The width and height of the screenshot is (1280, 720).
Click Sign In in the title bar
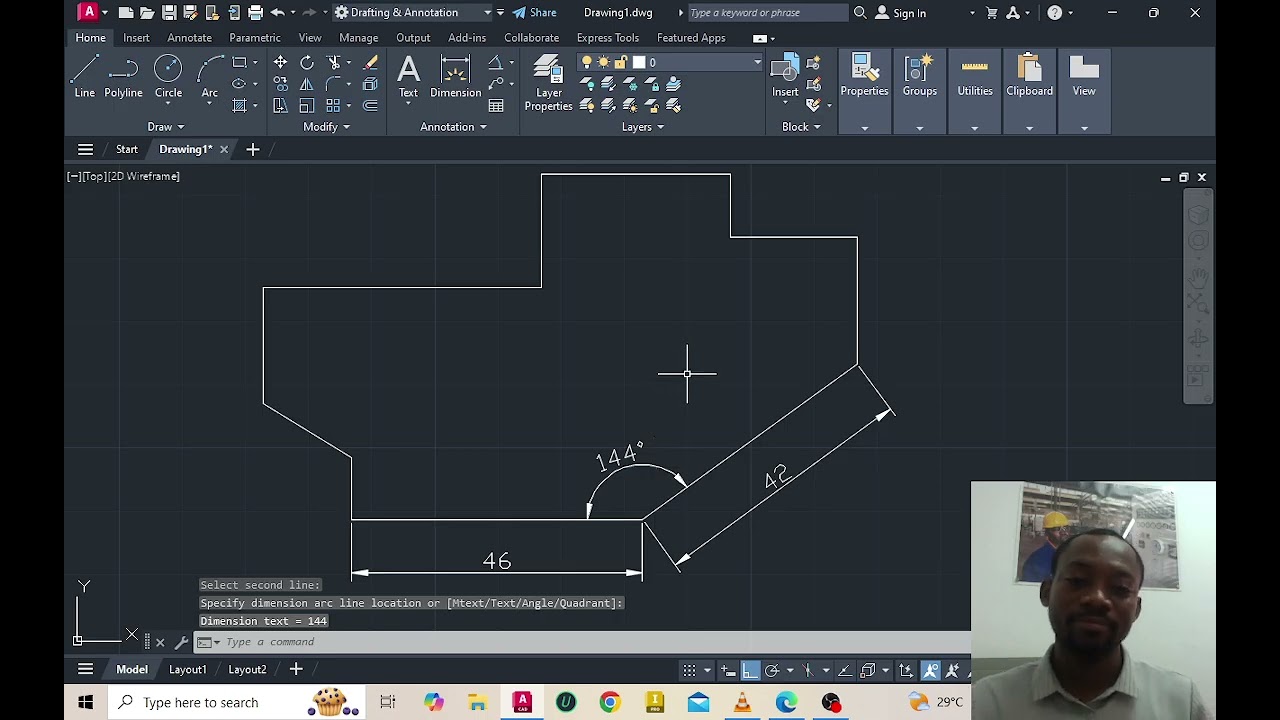[x=899, y=12]
